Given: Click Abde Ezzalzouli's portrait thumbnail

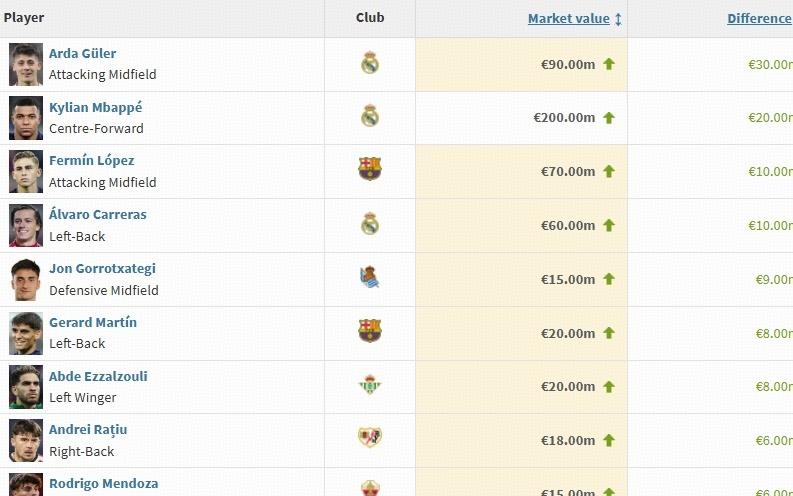Looking at the screenshot, I should coord(26,387).
